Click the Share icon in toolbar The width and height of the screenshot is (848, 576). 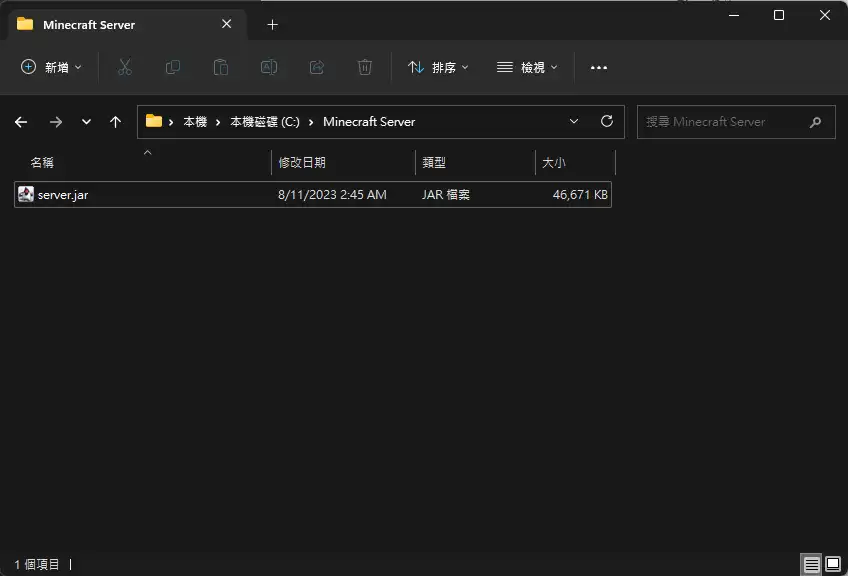coord(316,67)
